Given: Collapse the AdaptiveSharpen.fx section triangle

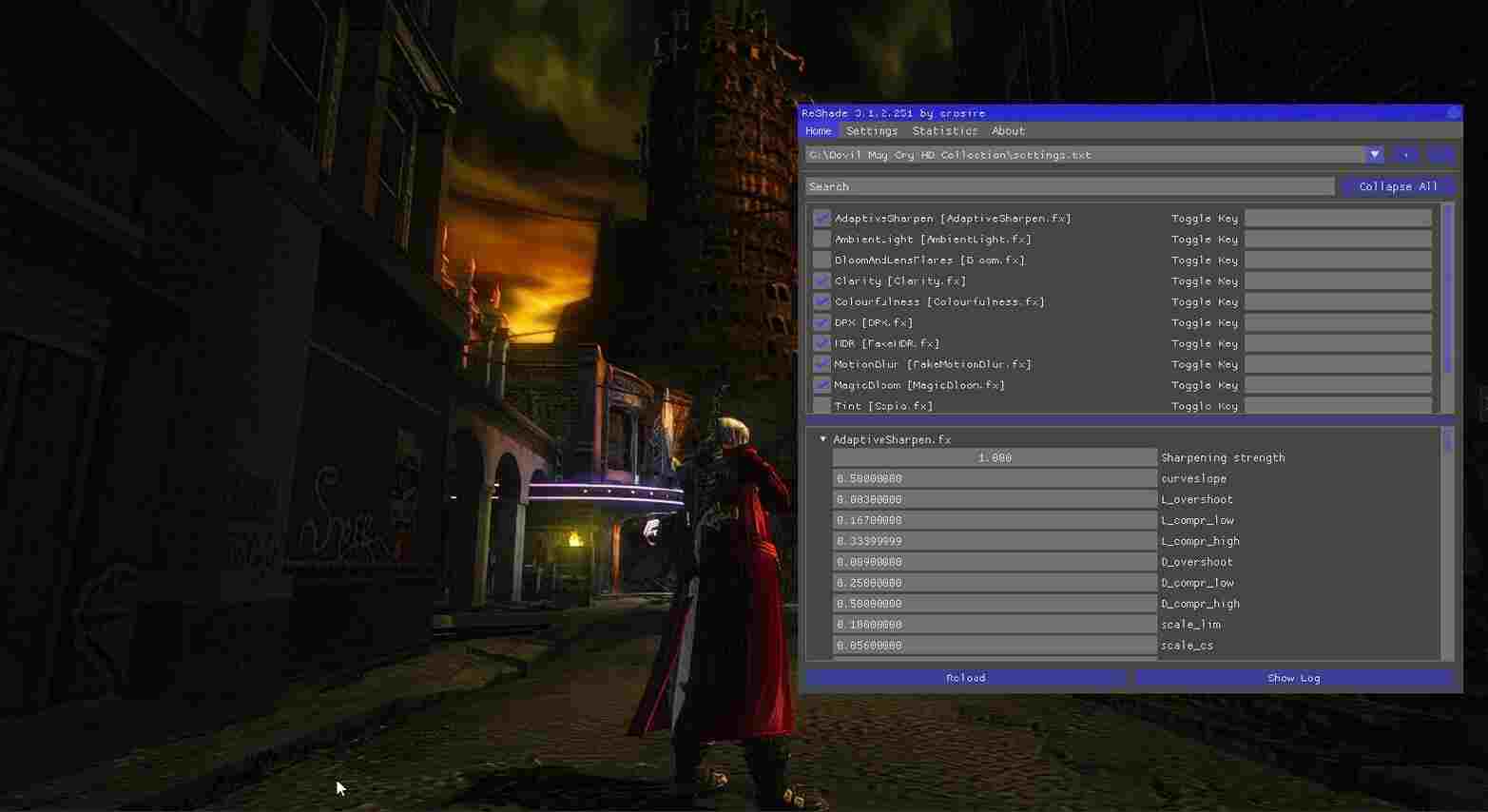Looking at the screenshot, I should [x=822, y=439].
